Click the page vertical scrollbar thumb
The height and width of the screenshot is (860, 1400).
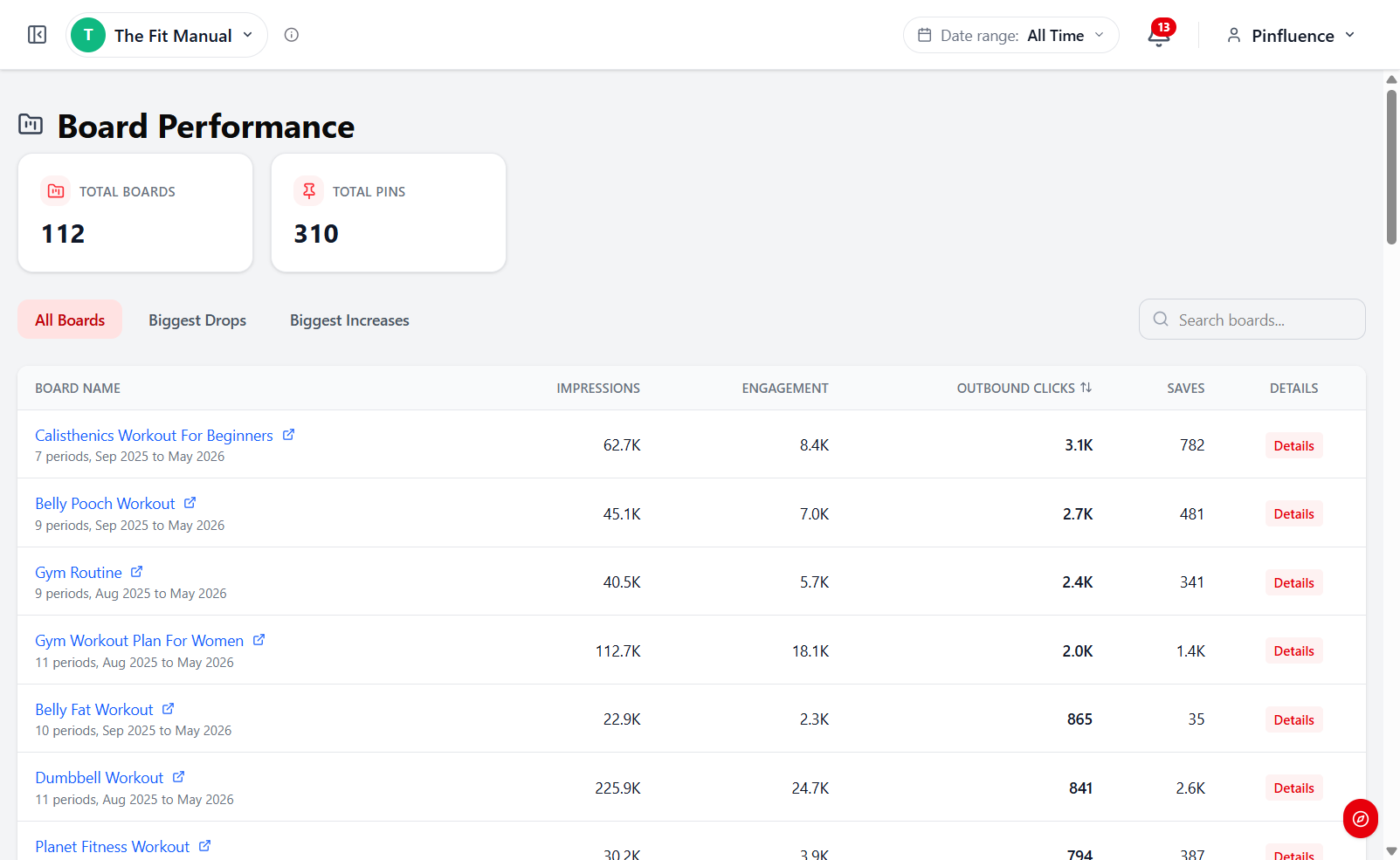point(1391,166)
